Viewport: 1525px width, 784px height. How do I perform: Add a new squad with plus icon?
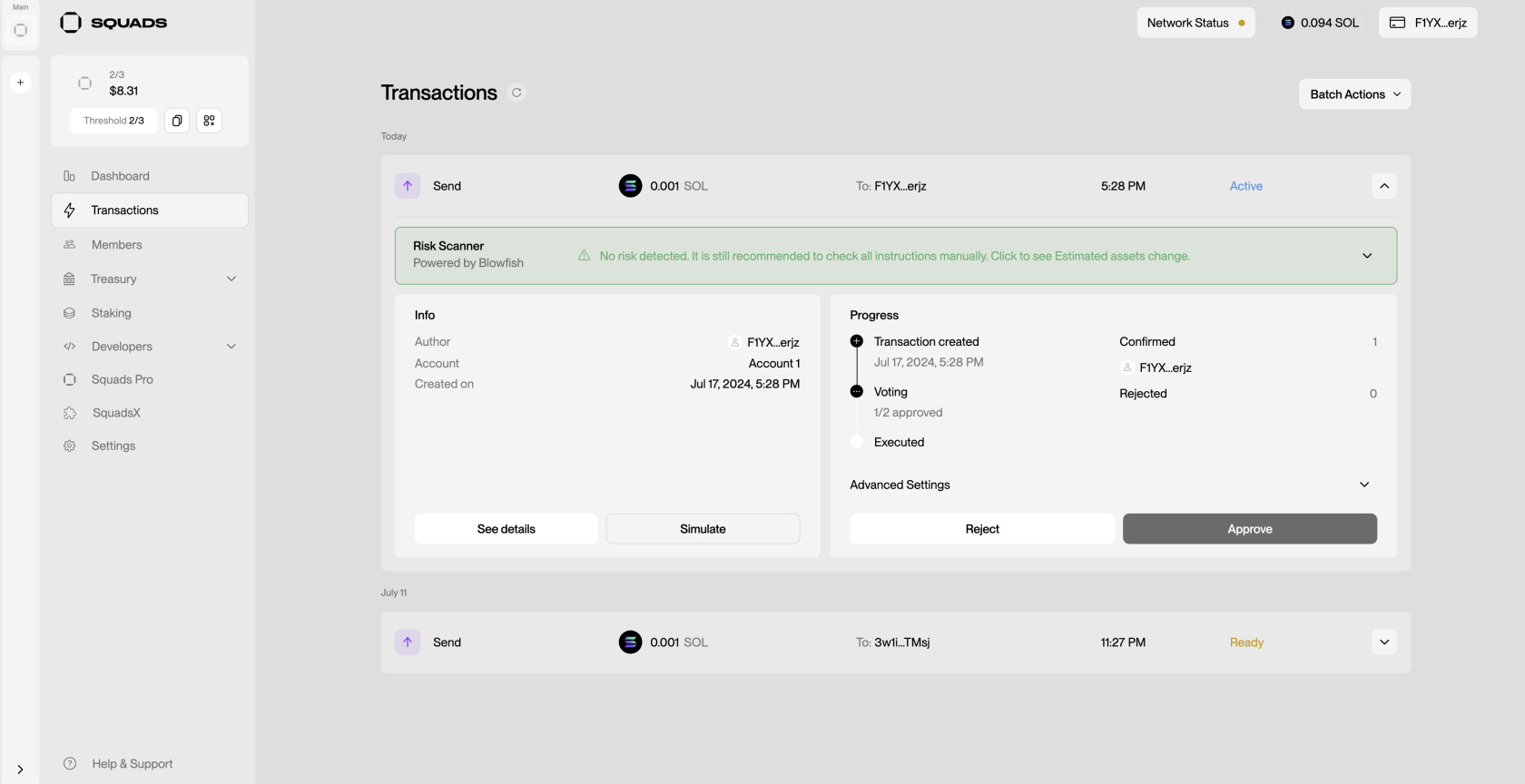[x=20, y=83]
